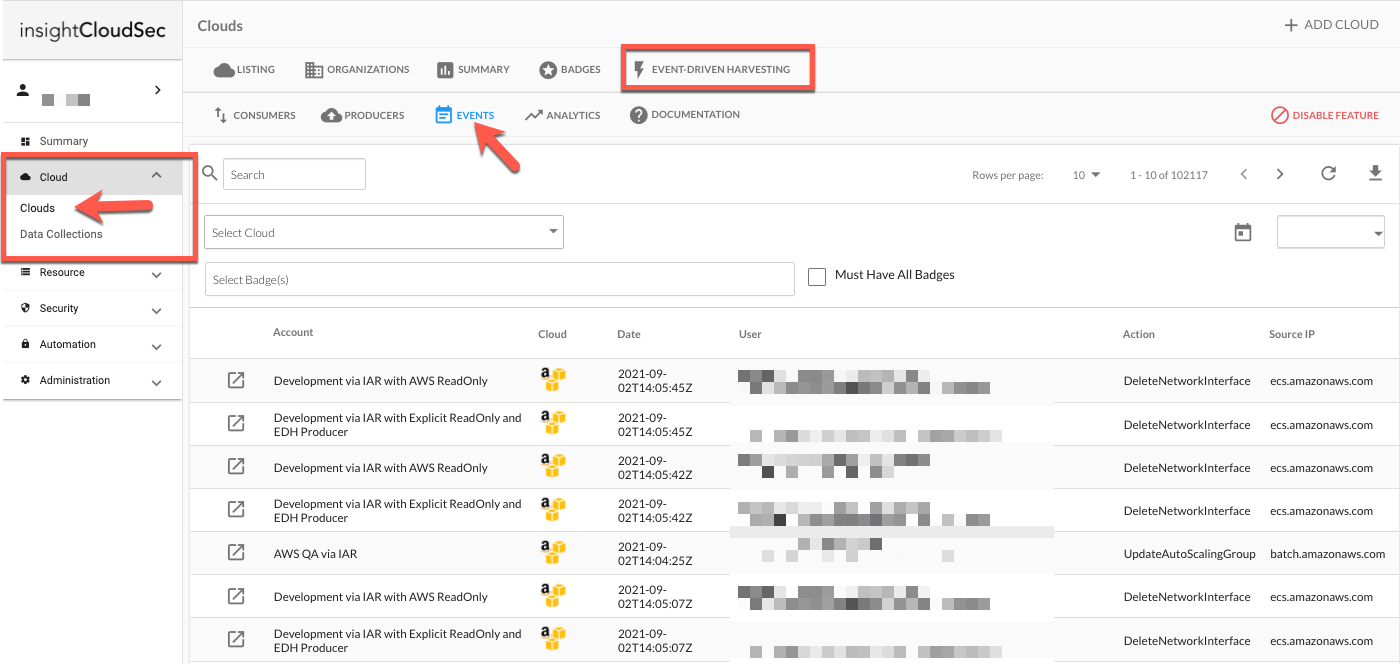
Task: Click AWS icon in AWS QA row
Action: point(553,552)
